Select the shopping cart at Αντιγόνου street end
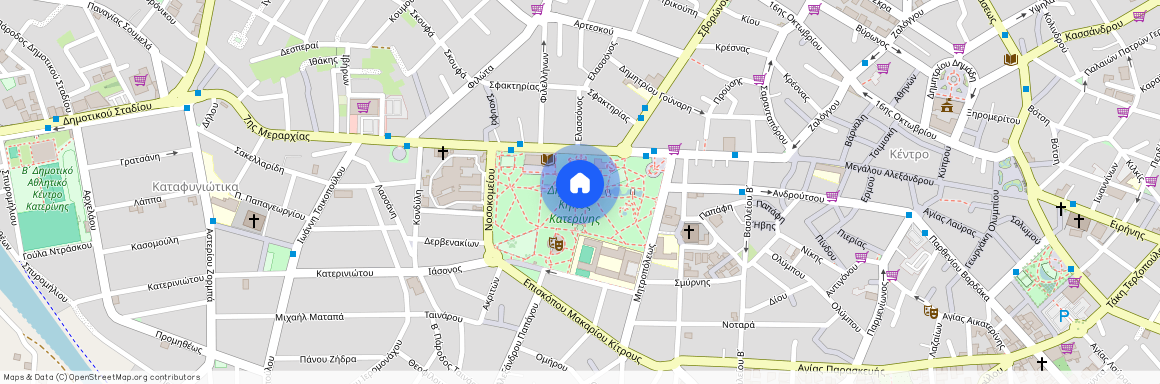 pyautogui.click(x=861, y=257)
